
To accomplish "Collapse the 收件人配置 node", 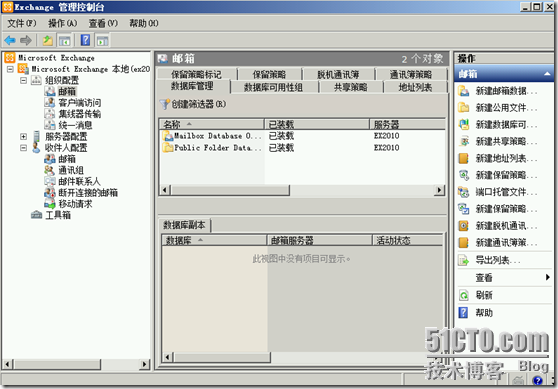I will pyautogui.click(x=23, y=148).
